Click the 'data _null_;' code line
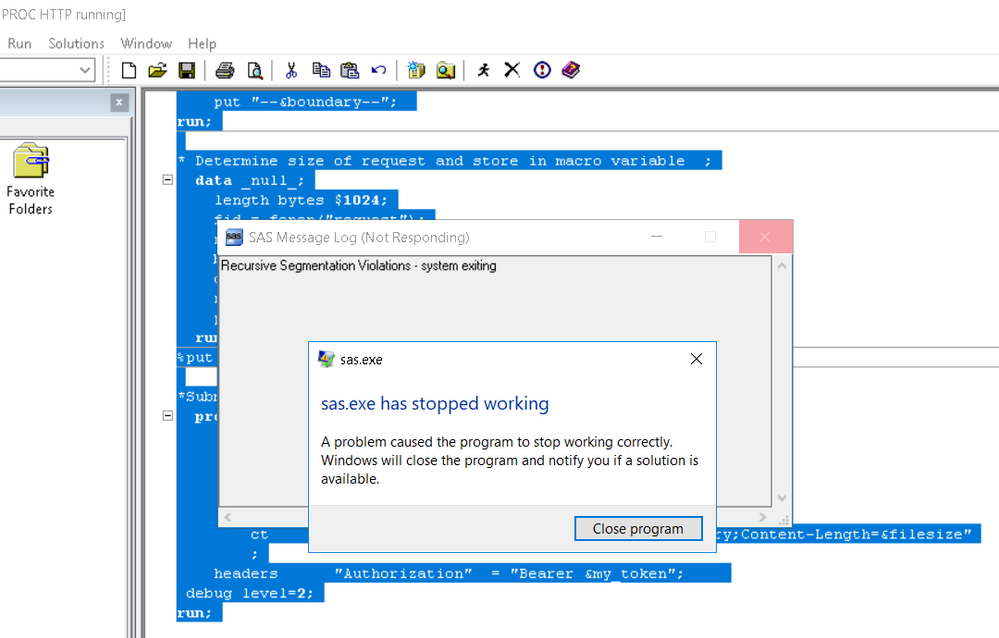 click(x=250, y=180)
